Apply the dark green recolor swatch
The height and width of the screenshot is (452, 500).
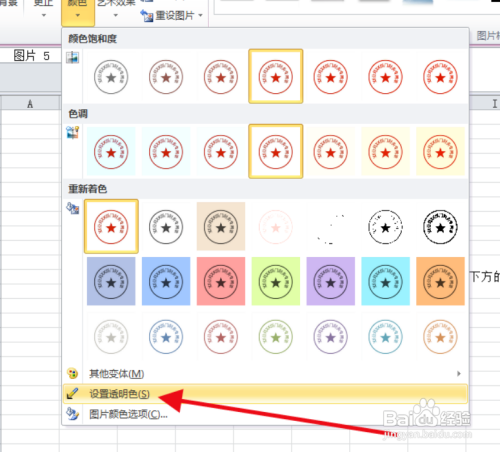[x=276, y=281]
